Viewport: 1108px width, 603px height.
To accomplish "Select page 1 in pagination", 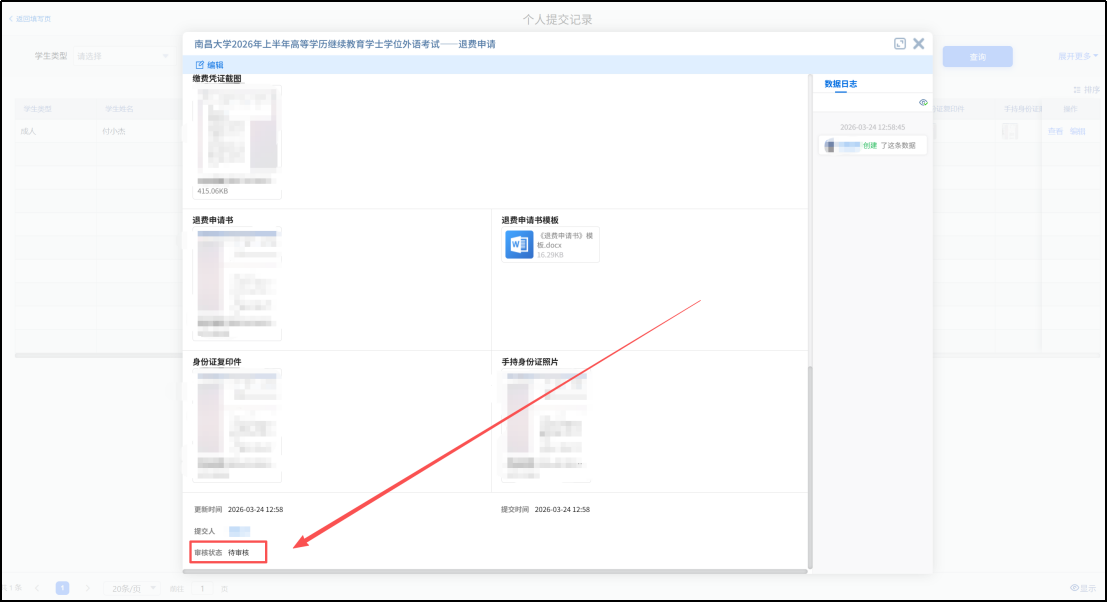I will [x=62, y=588].
